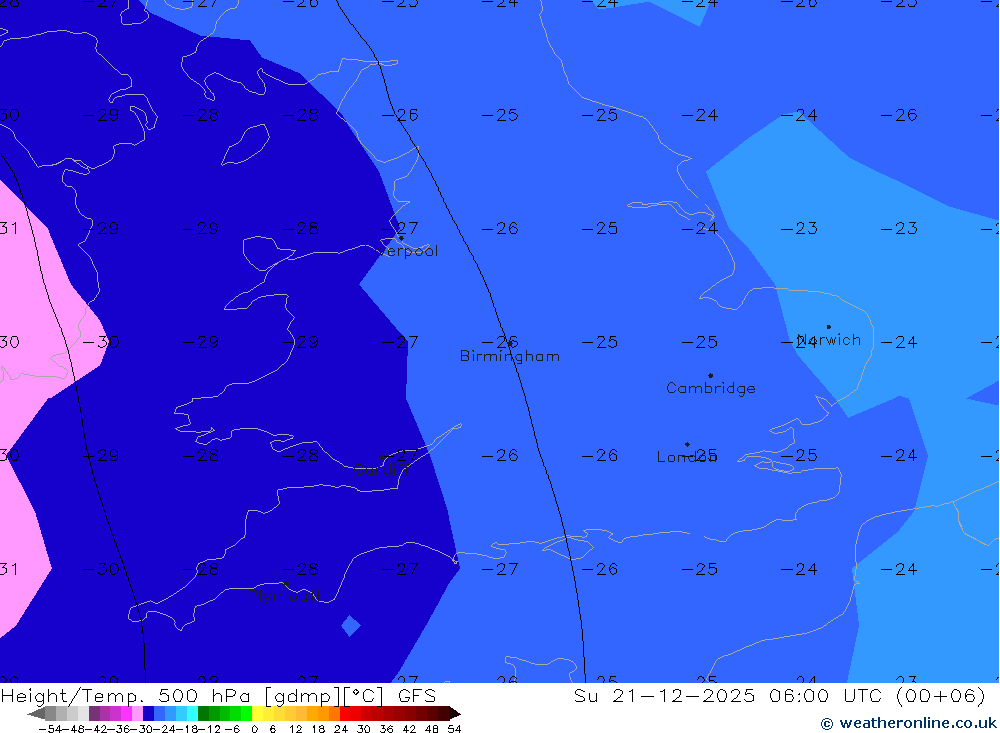Click the small light-blue diamond below Plymouth
Screen dimensions: 1000x733
pyautogui.click(x=351, y=626)
